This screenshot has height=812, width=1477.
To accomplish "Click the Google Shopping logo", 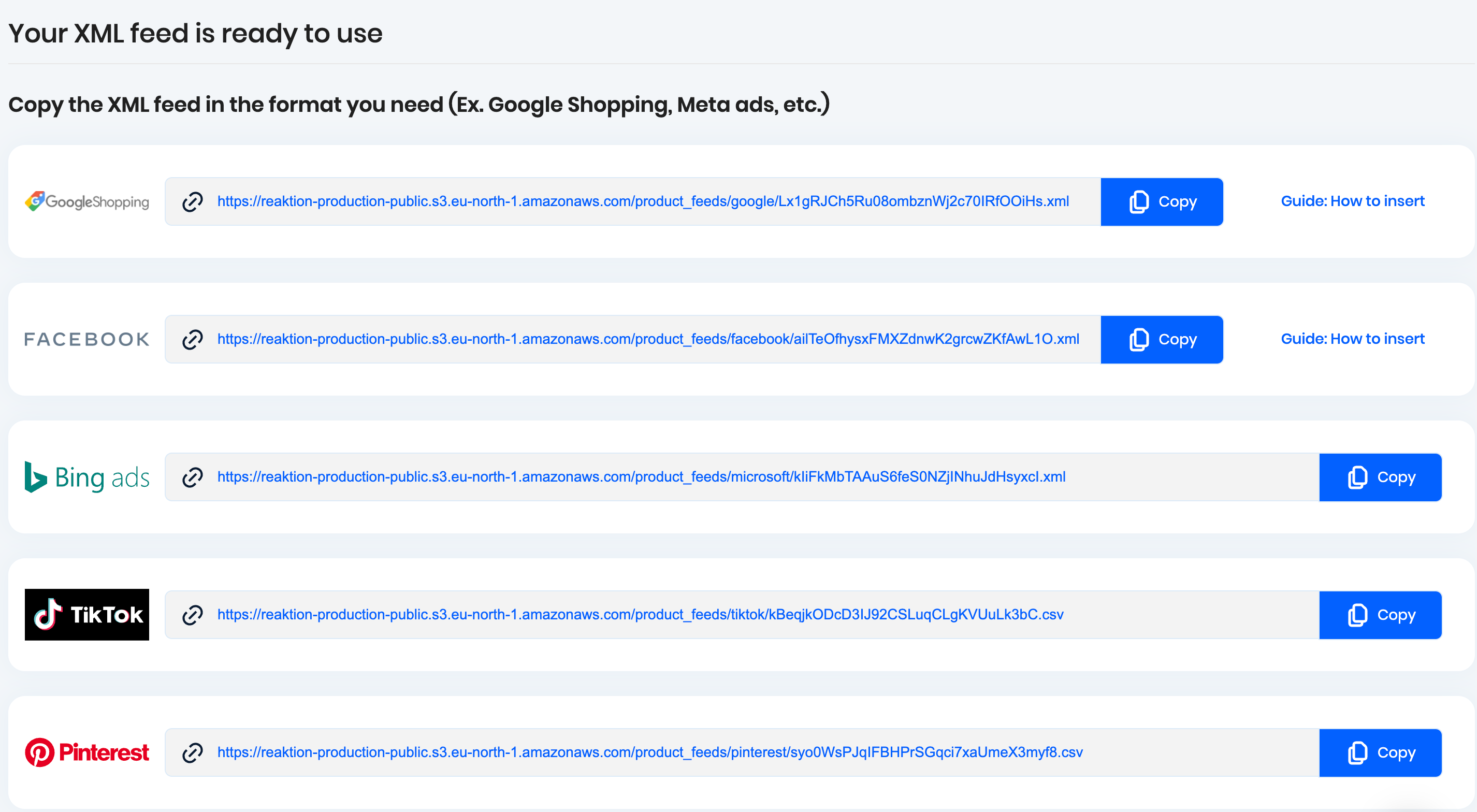I will coord(86,201).
